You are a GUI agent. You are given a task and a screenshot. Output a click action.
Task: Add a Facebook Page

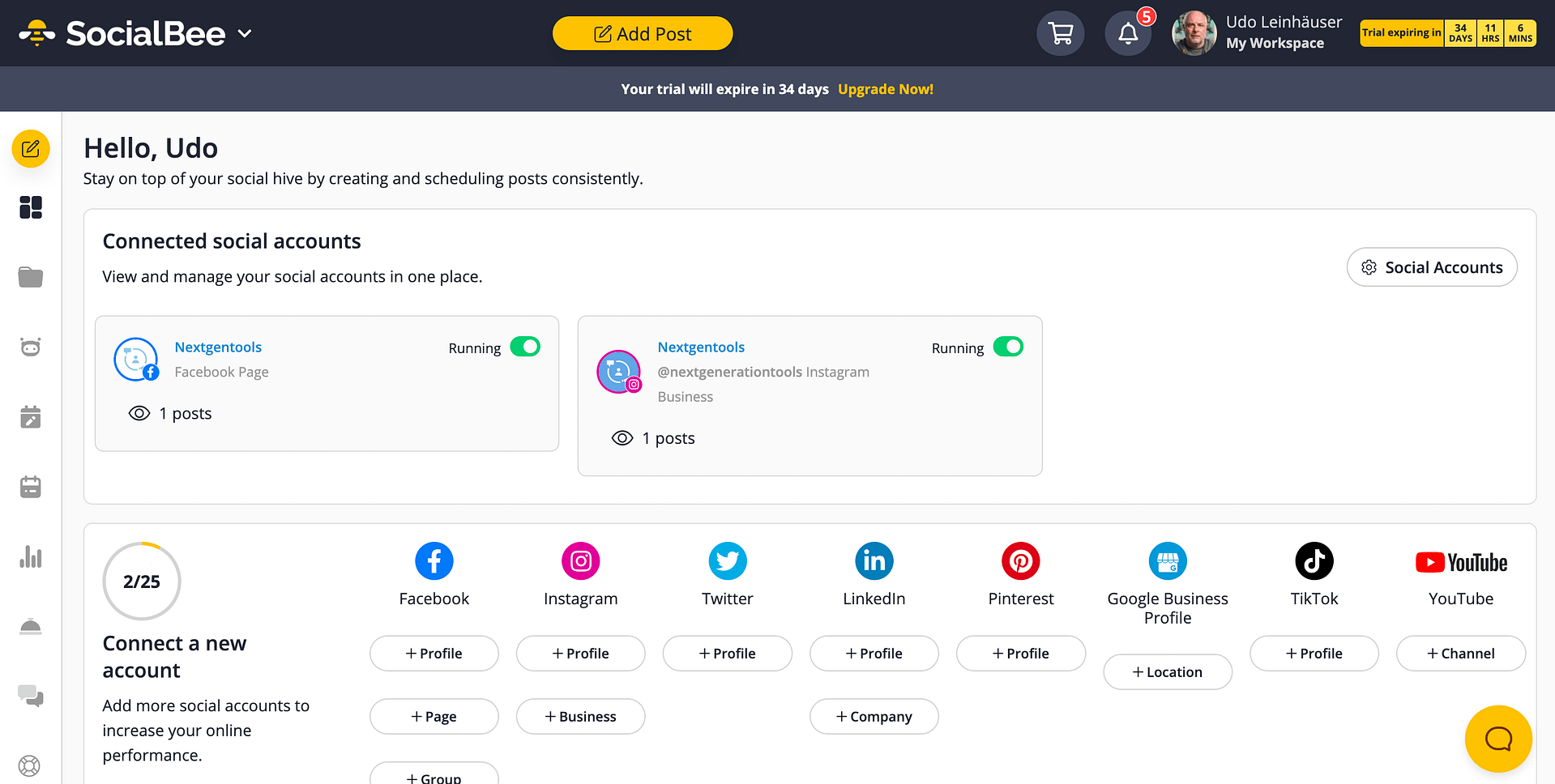434,717
